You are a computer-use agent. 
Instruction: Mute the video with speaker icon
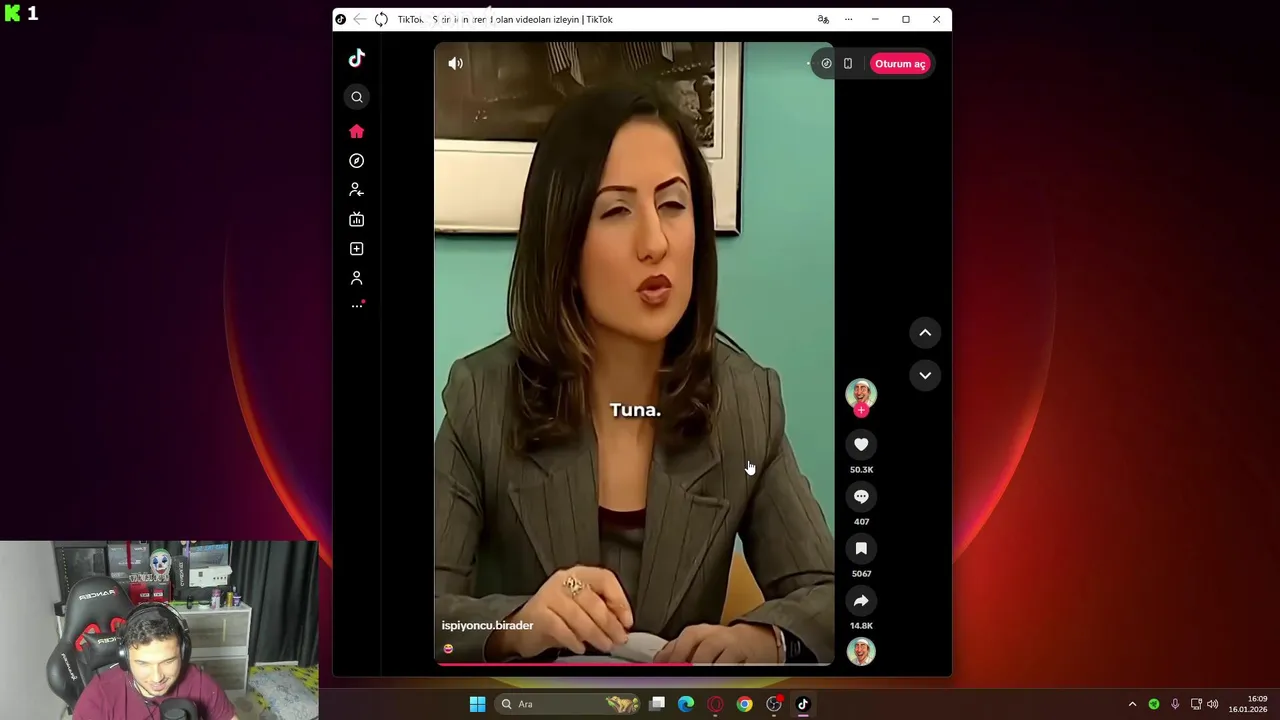point(455,63)
